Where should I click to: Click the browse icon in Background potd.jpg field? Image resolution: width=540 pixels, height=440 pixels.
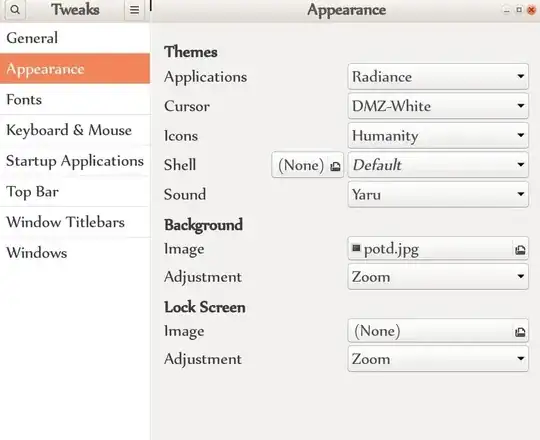[x=520, y=250]
